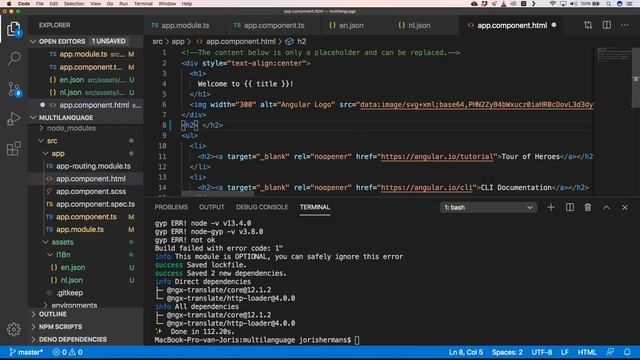Image resolution: width=640 pixels, height=360 pixels.
Task: Click the volume icon in the menu bar
Action: (x=573, y=4)
